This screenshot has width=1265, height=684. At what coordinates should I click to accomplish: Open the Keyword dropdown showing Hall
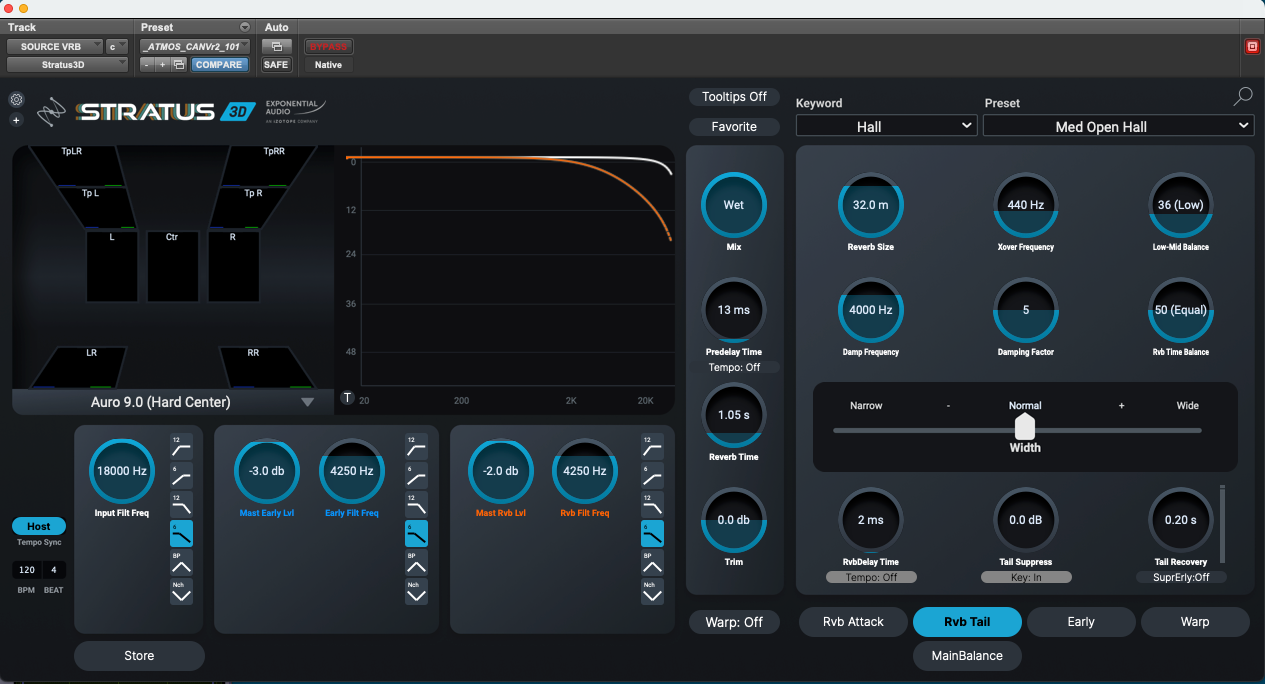pos(886,126)
